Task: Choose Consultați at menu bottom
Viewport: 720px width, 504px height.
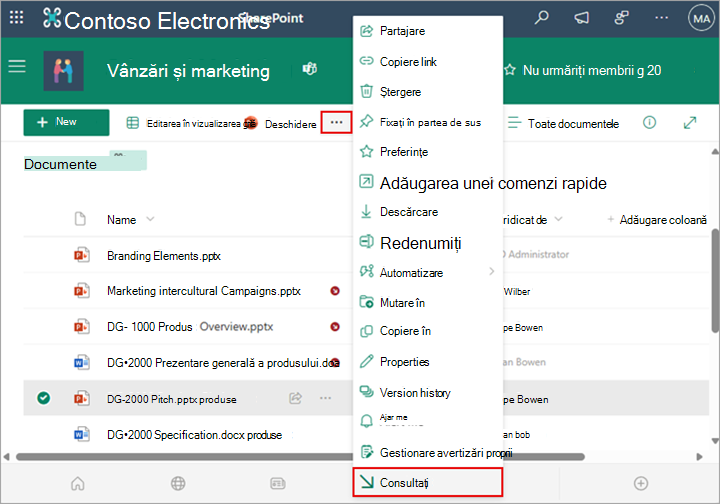Action: pos(428,482)
